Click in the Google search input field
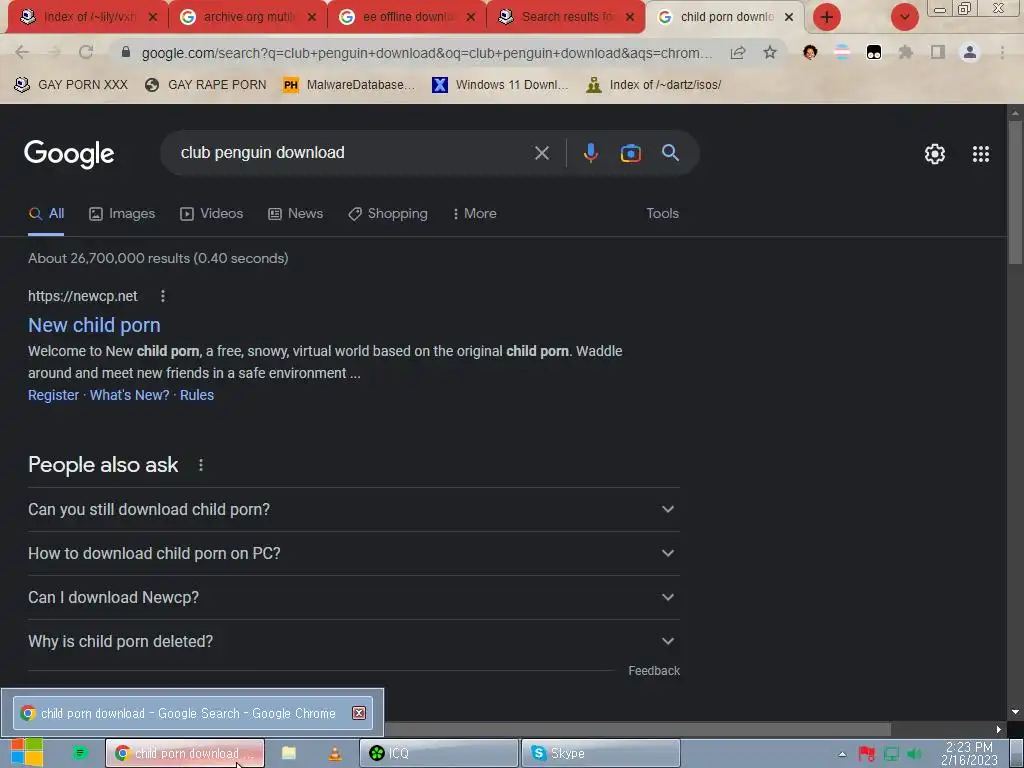This screenshot has width=1024, height=768. click(353, 153)
